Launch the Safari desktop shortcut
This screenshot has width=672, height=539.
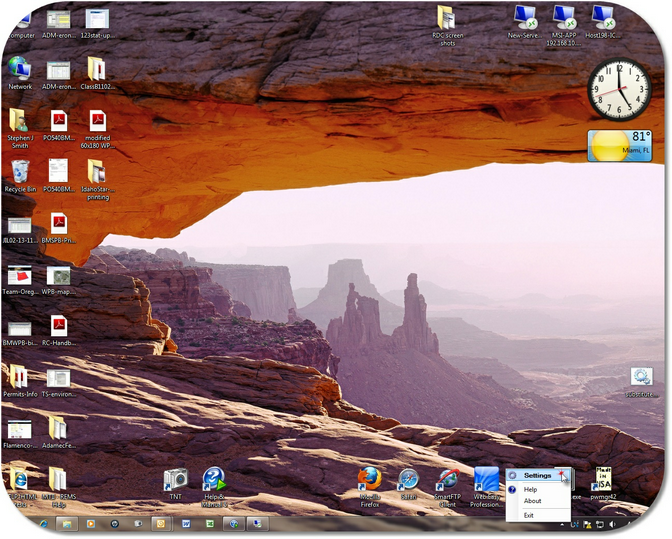407,480
